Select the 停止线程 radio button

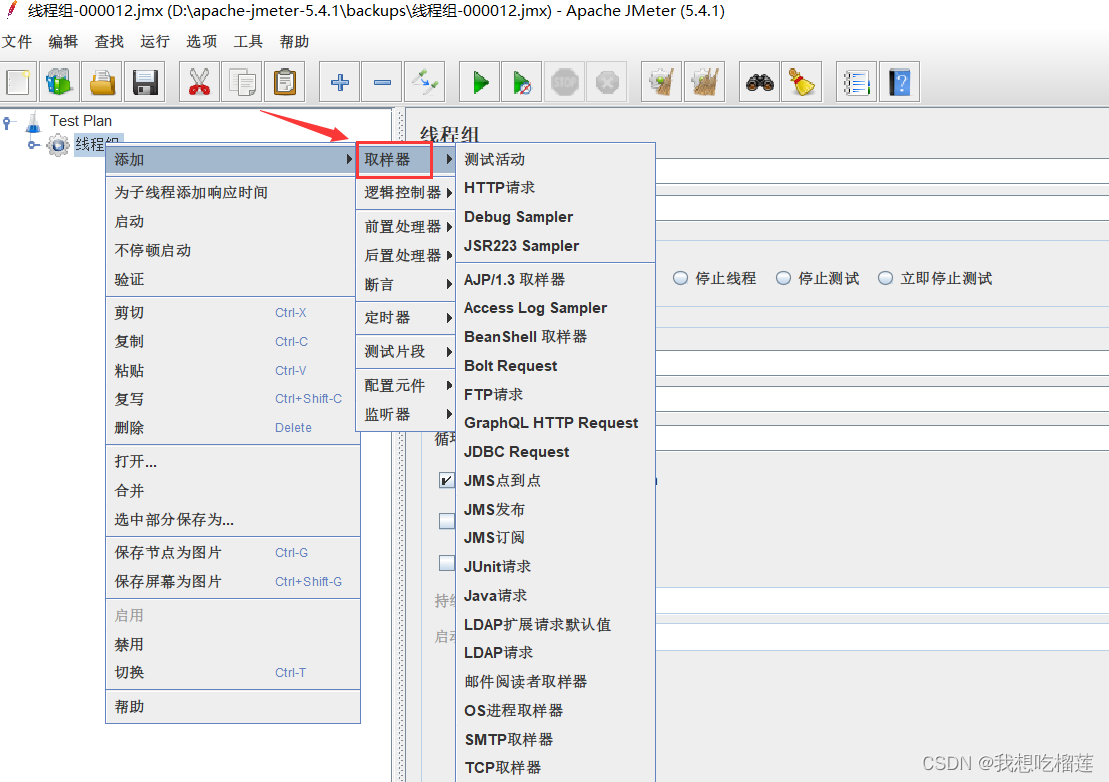coord(680,278)
